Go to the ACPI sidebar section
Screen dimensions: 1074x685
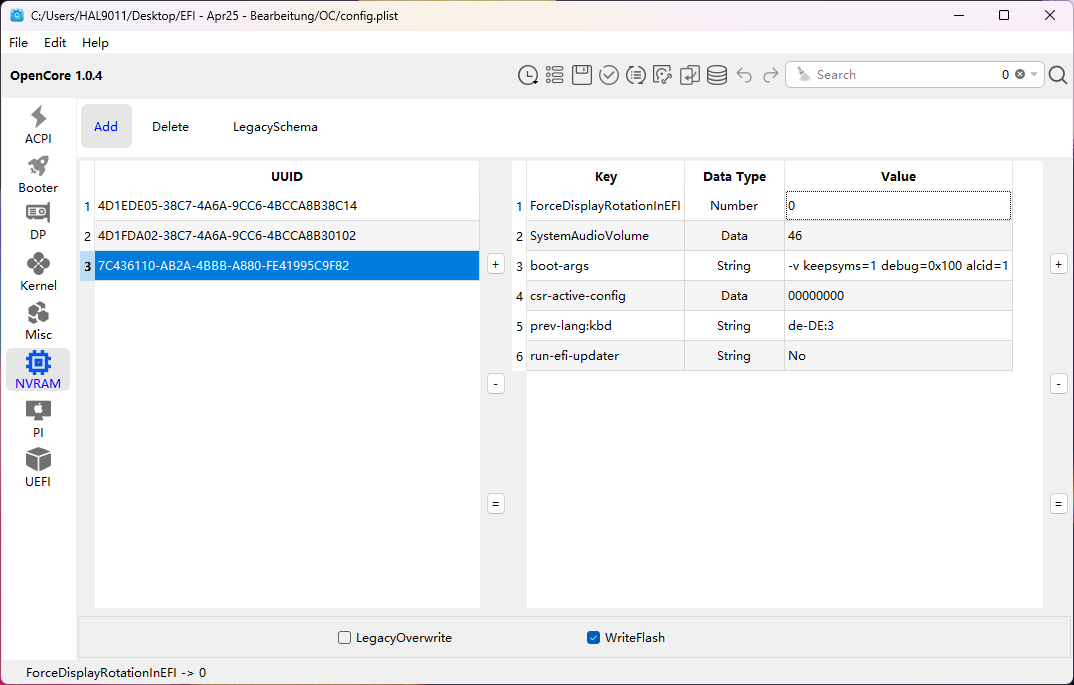click(38, 125)
